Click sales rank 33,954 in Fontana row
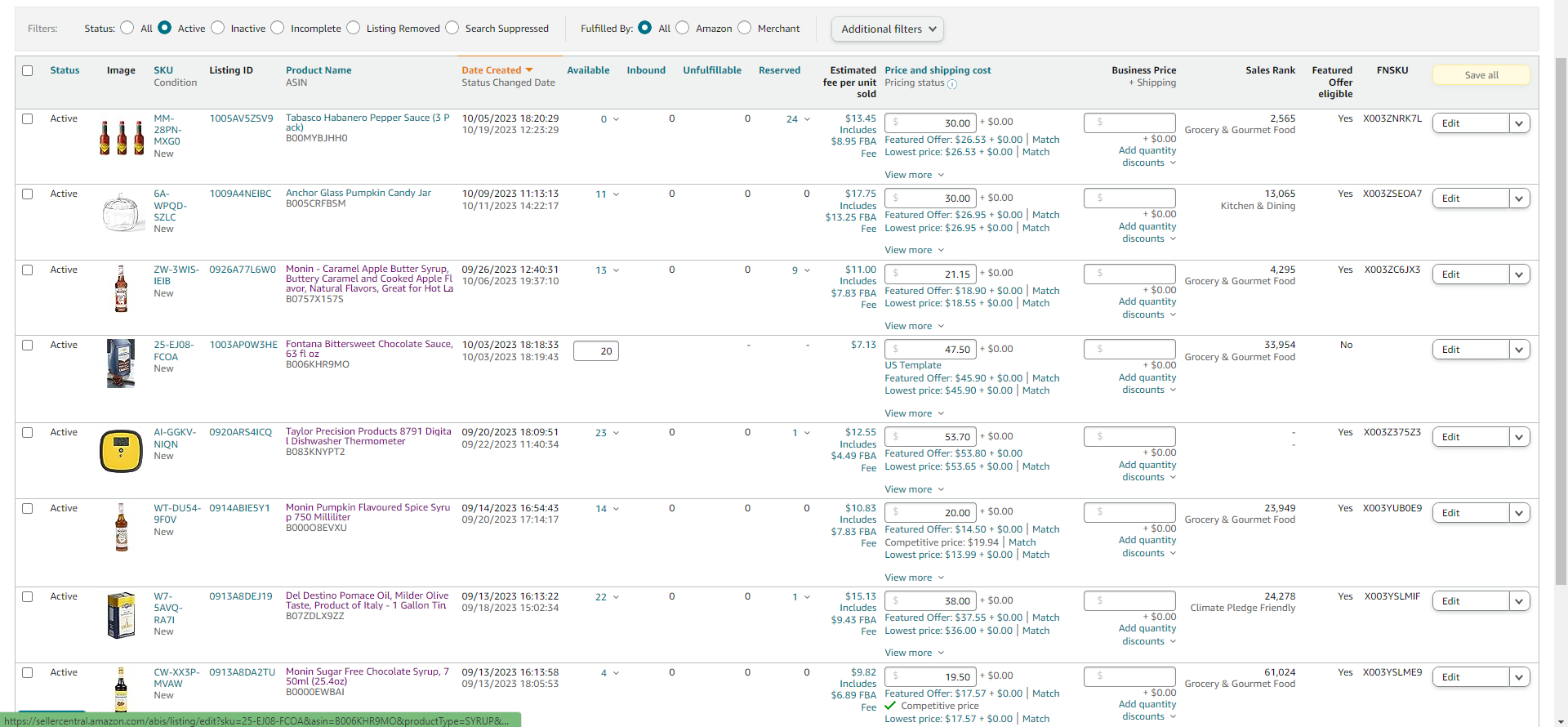Screen dimensions: 1568x727 click(x=1280, y=345)
